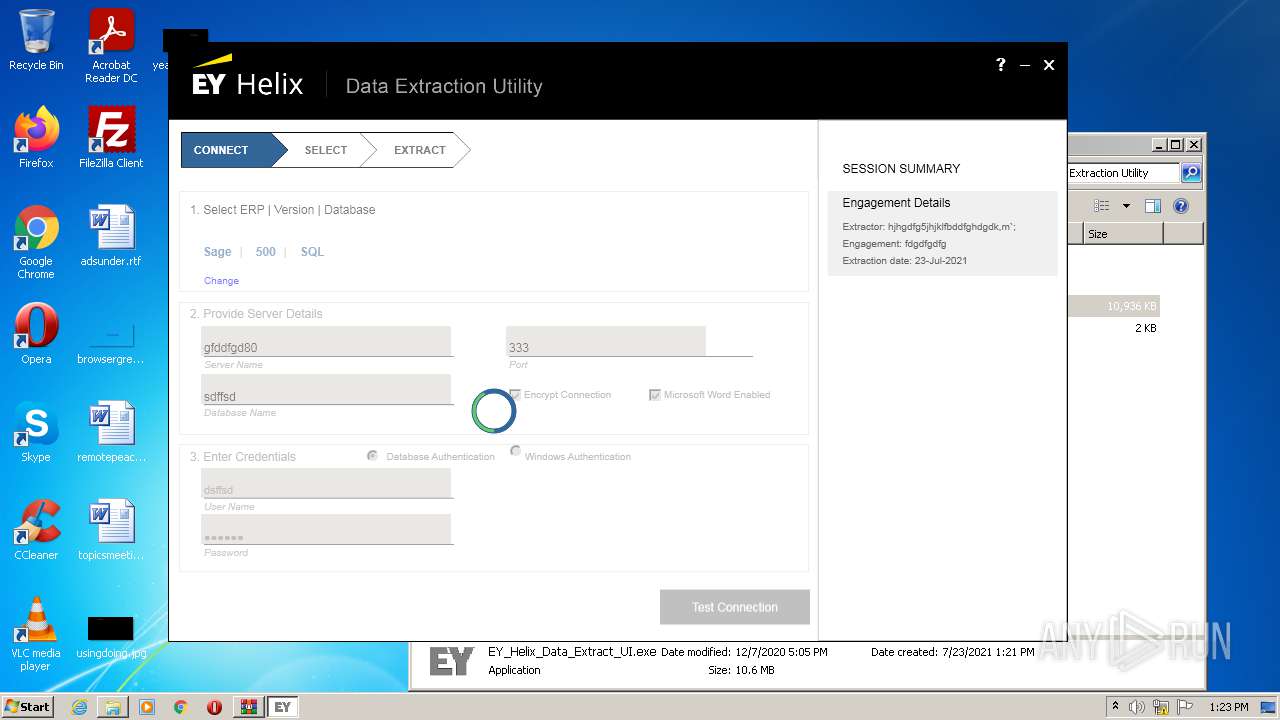The height and width of the screenshot is (720, 1280).
Task: Open the FileZilla Client desktop shortcut
Action: 111,137
